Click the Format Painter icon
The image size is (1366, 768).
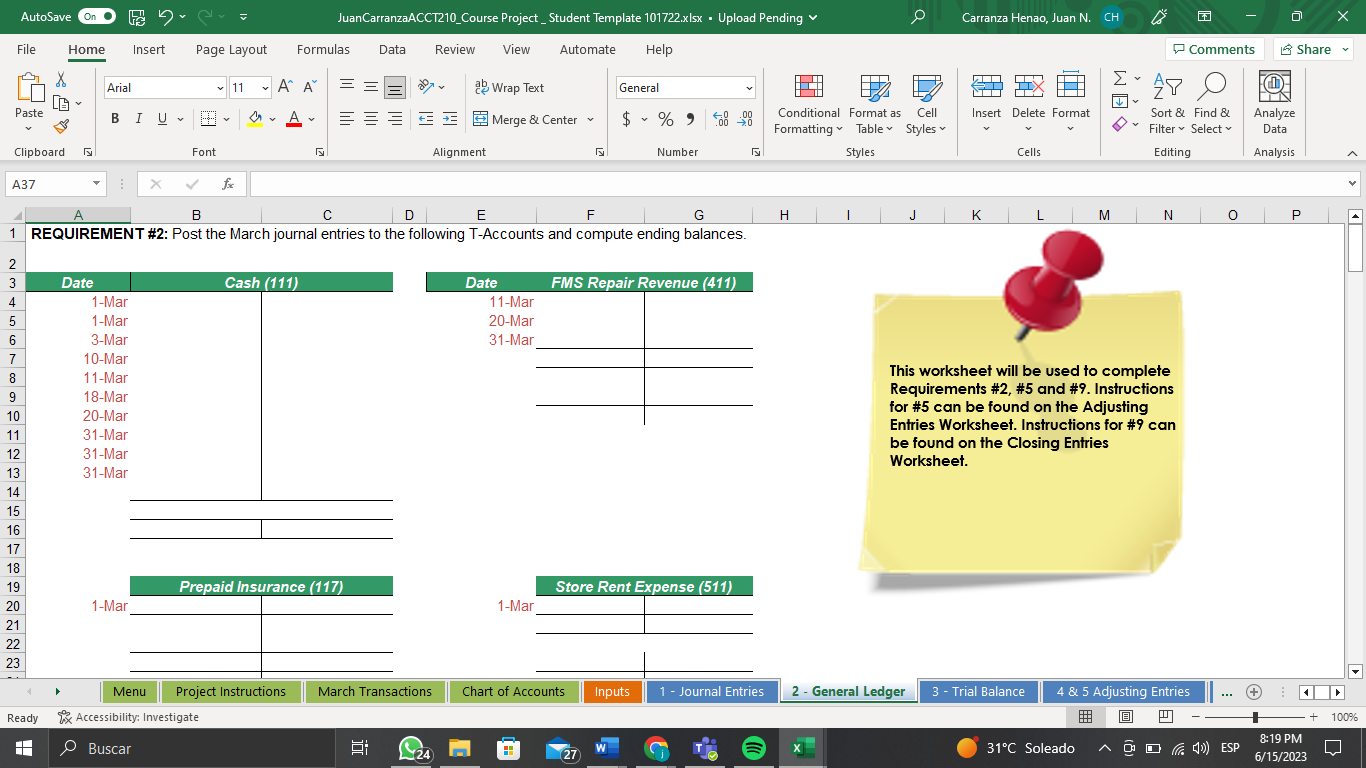click(x=59, y=126)
